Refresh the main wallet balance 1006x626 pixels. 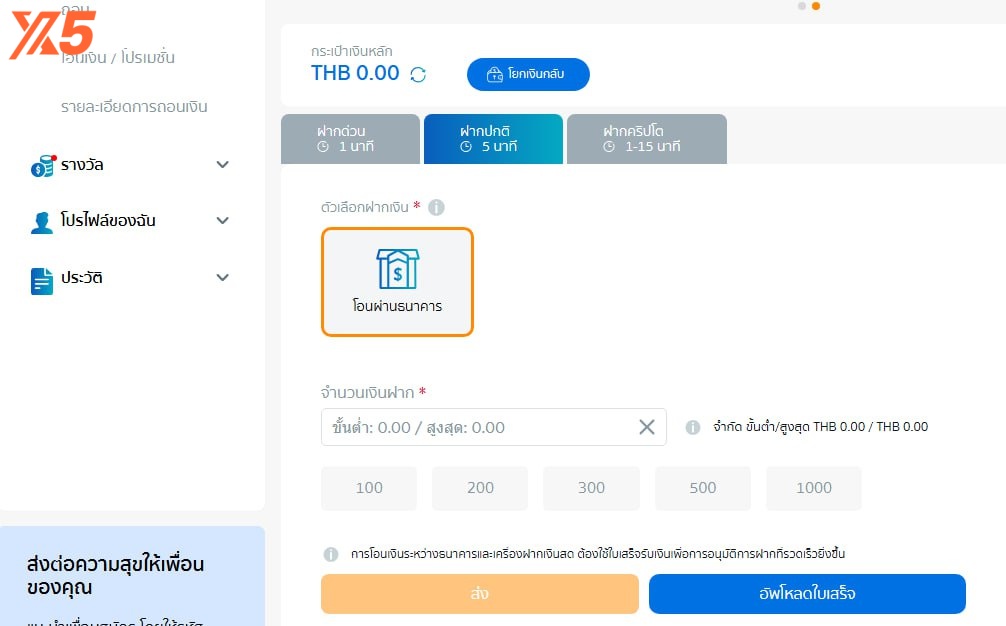[x=418, y=75]
